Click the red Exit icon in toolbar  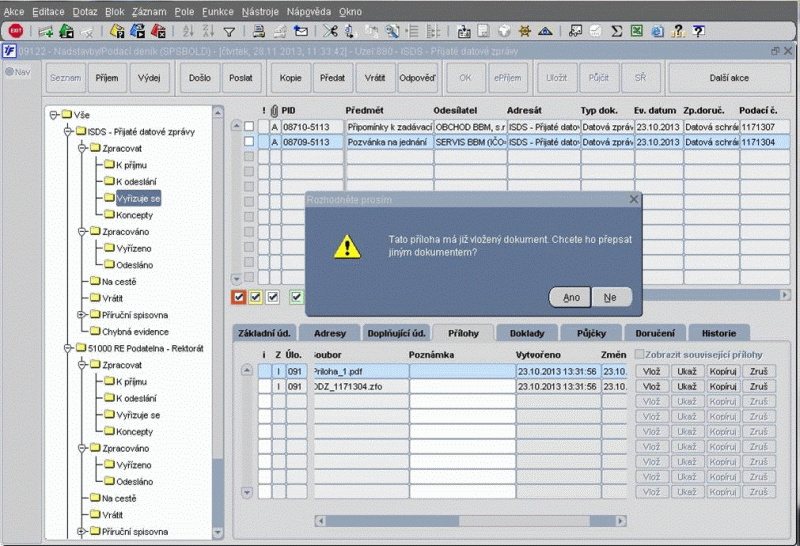click(15, 31)
